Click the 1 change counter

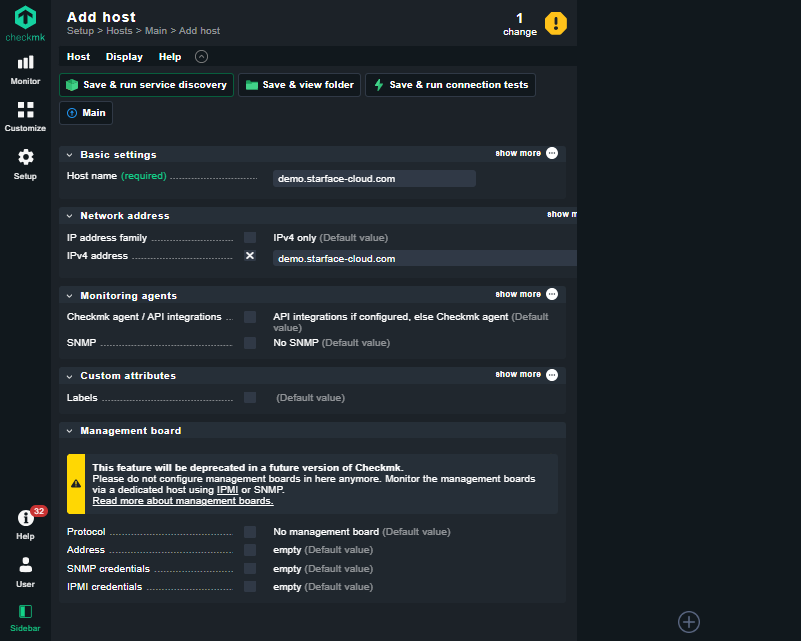(x=520, y=25)
